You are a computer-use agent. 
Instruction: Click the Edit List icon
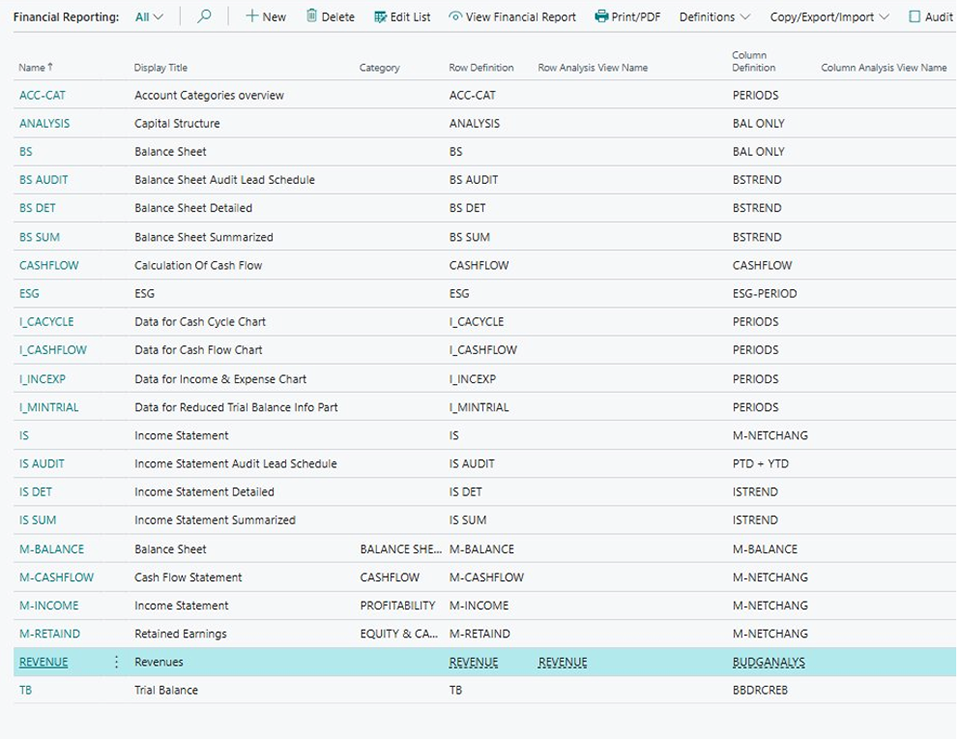[380, 17]
